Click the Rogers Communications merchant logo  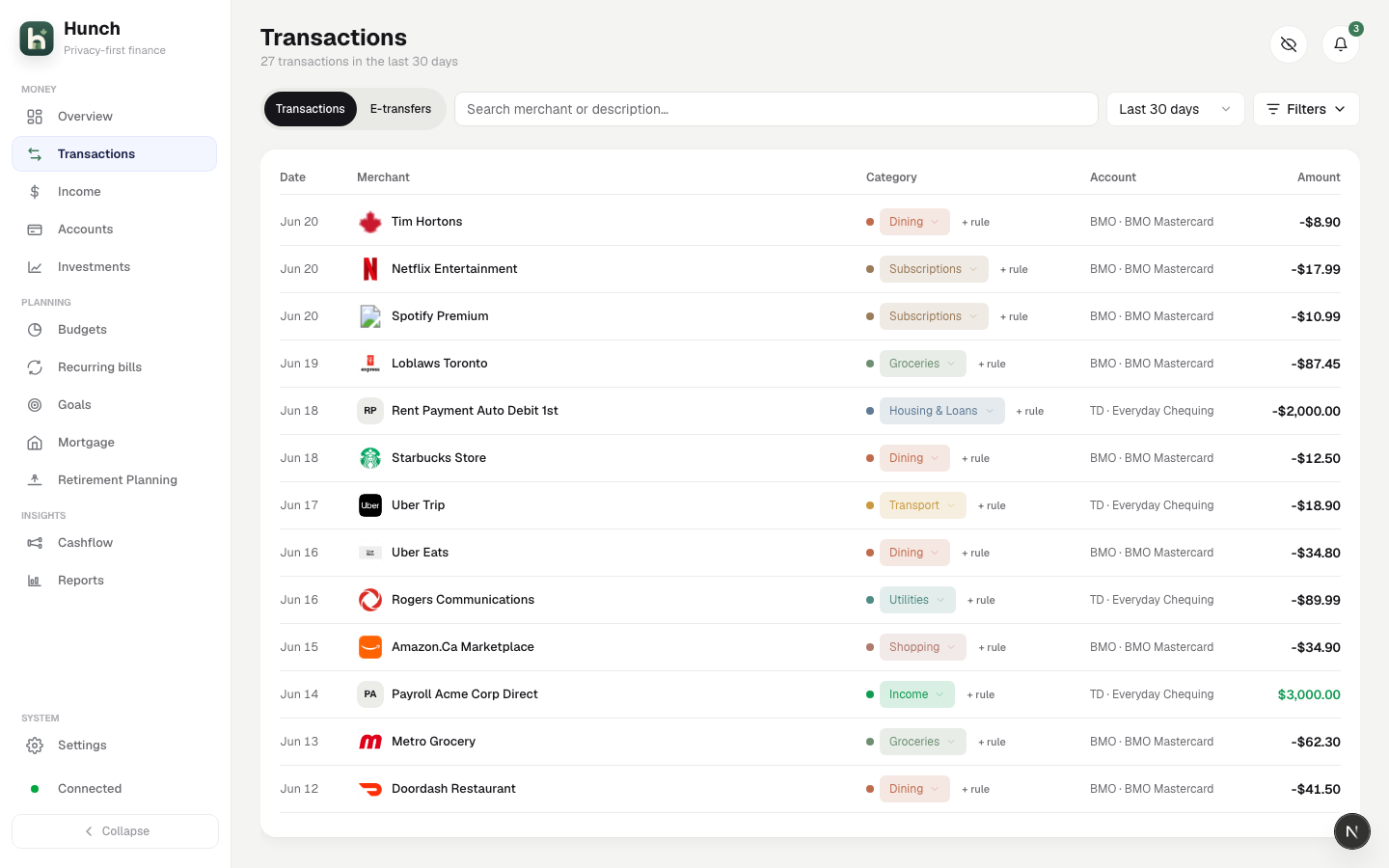[x=370, y=600]
